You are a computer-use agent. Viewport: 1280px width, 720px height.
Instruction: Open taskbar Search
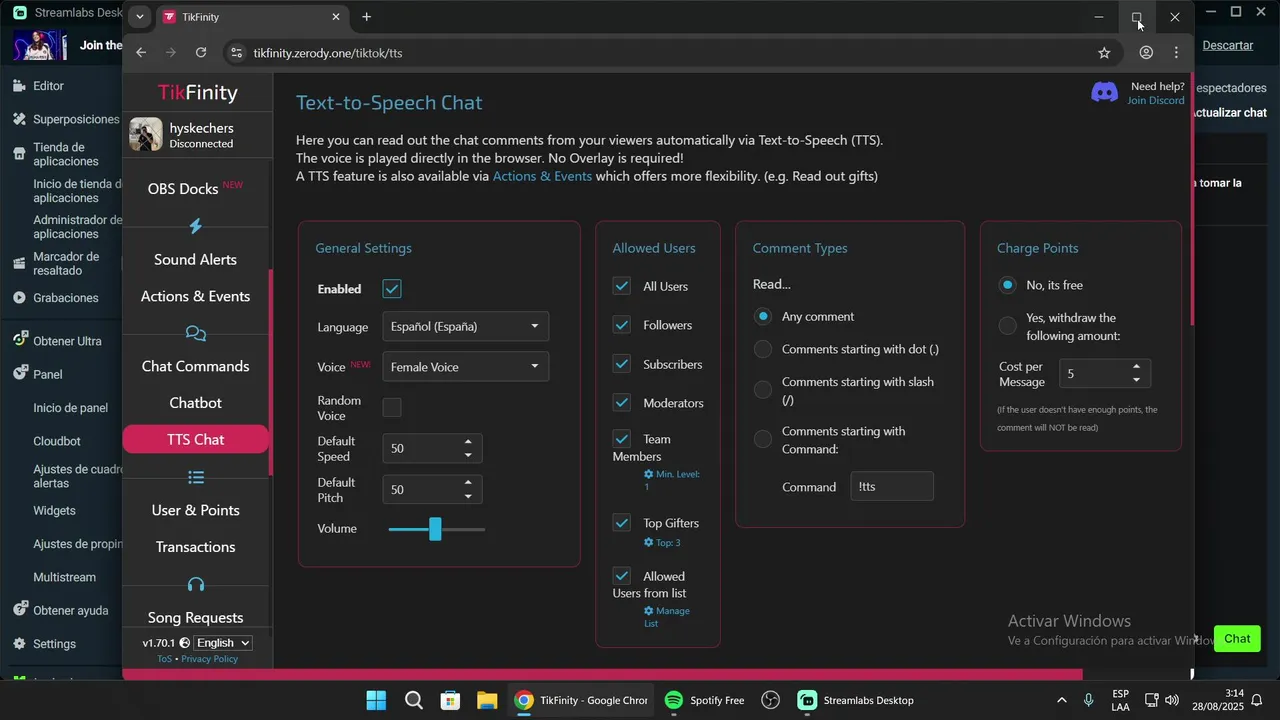point(414,700)
